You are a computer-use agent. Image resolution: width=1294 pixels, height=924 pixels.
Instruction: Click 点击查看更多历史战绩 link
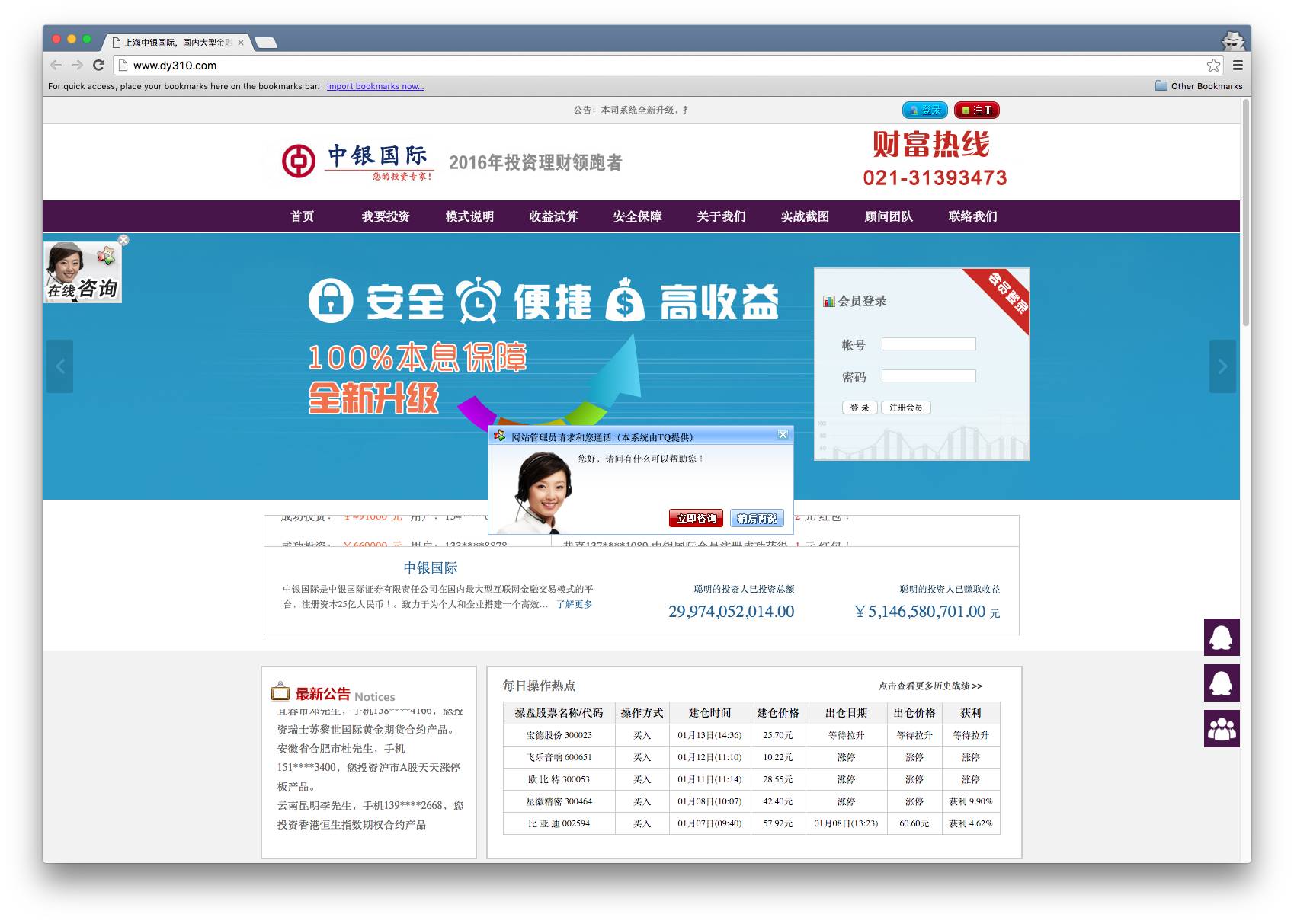tap(930, 686)
